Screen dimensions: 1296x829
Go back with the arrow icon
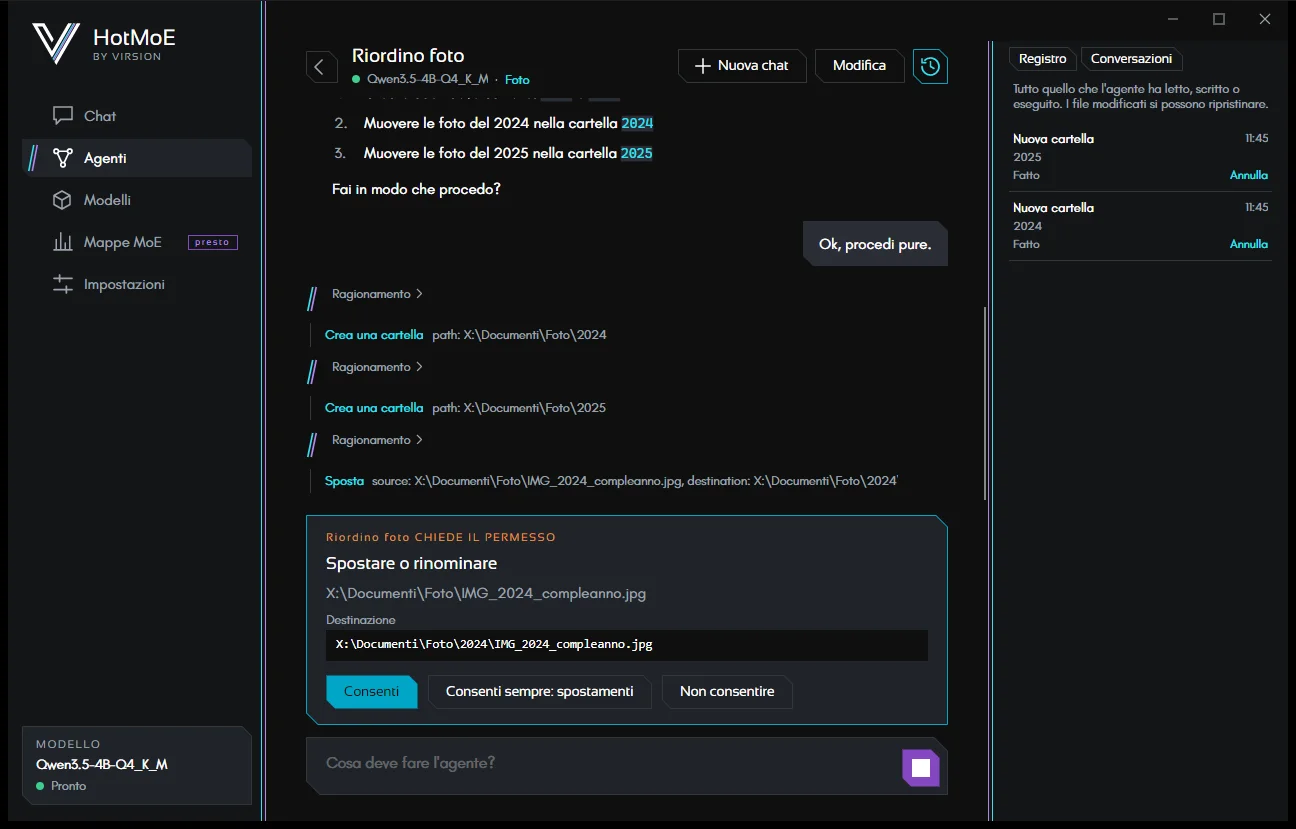pos(320,67)
